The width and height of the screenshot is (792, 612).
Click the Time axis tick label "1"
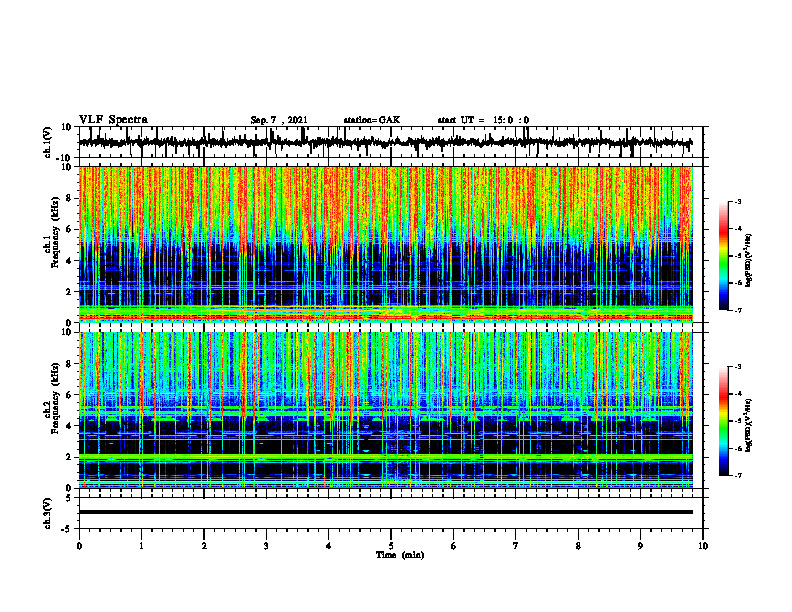tap(141, 546)
